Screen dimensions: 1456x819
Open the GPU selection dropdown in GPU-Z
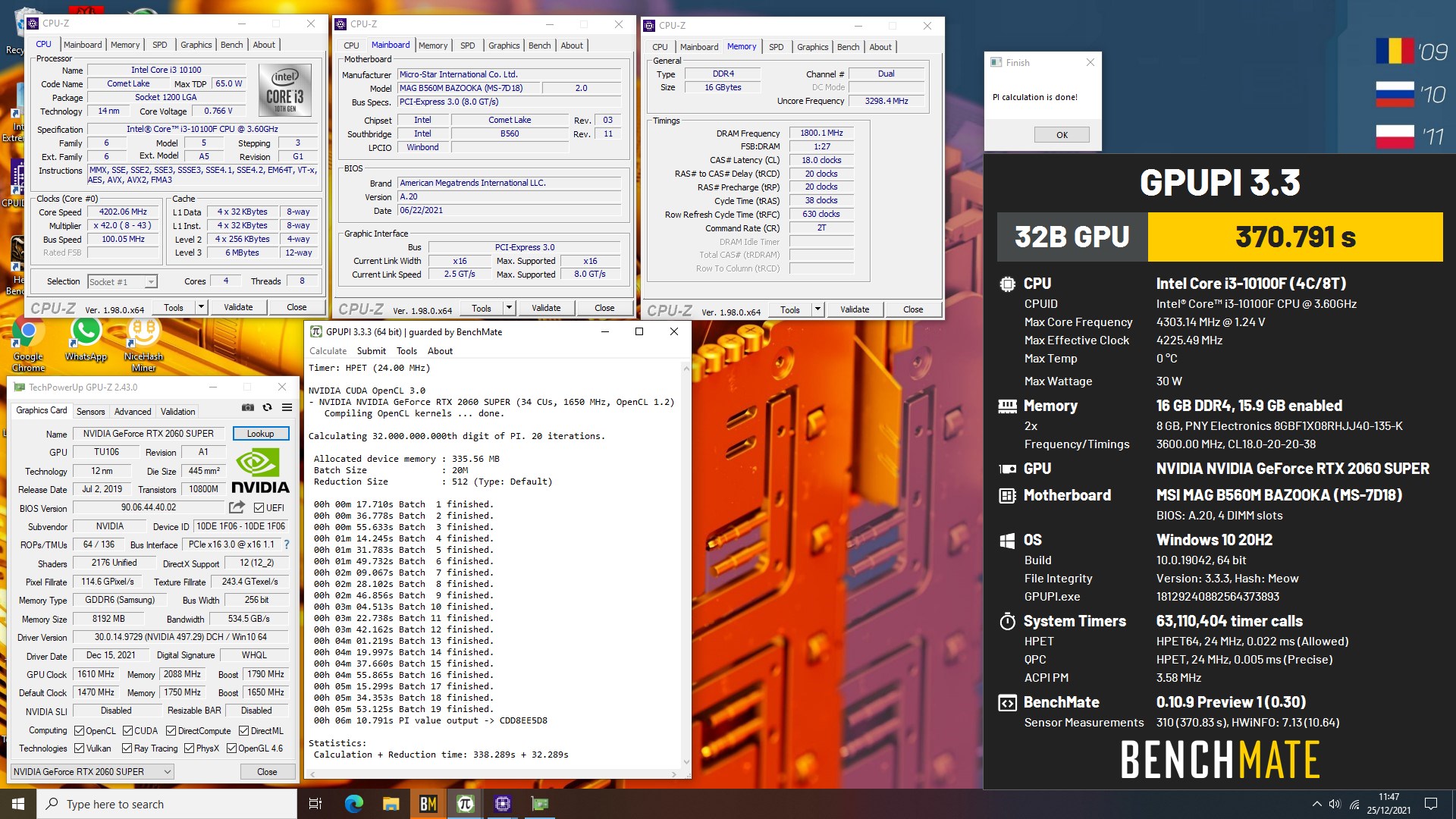click(x=92, y=772)
